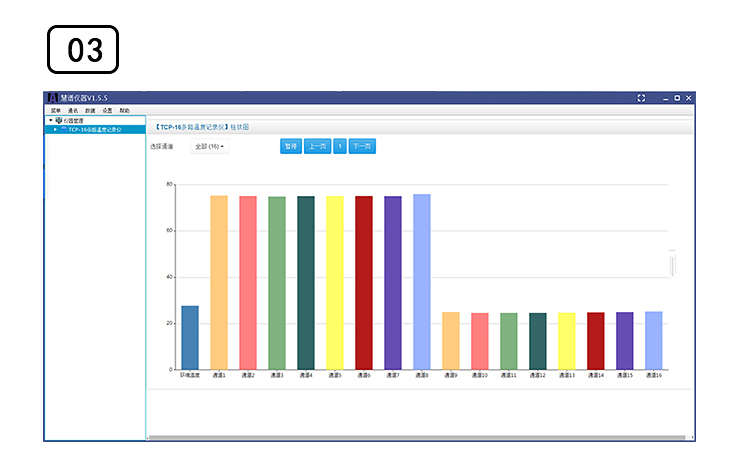Close the application window
This screenshot has width=750, height=458.
click(689, 98)
